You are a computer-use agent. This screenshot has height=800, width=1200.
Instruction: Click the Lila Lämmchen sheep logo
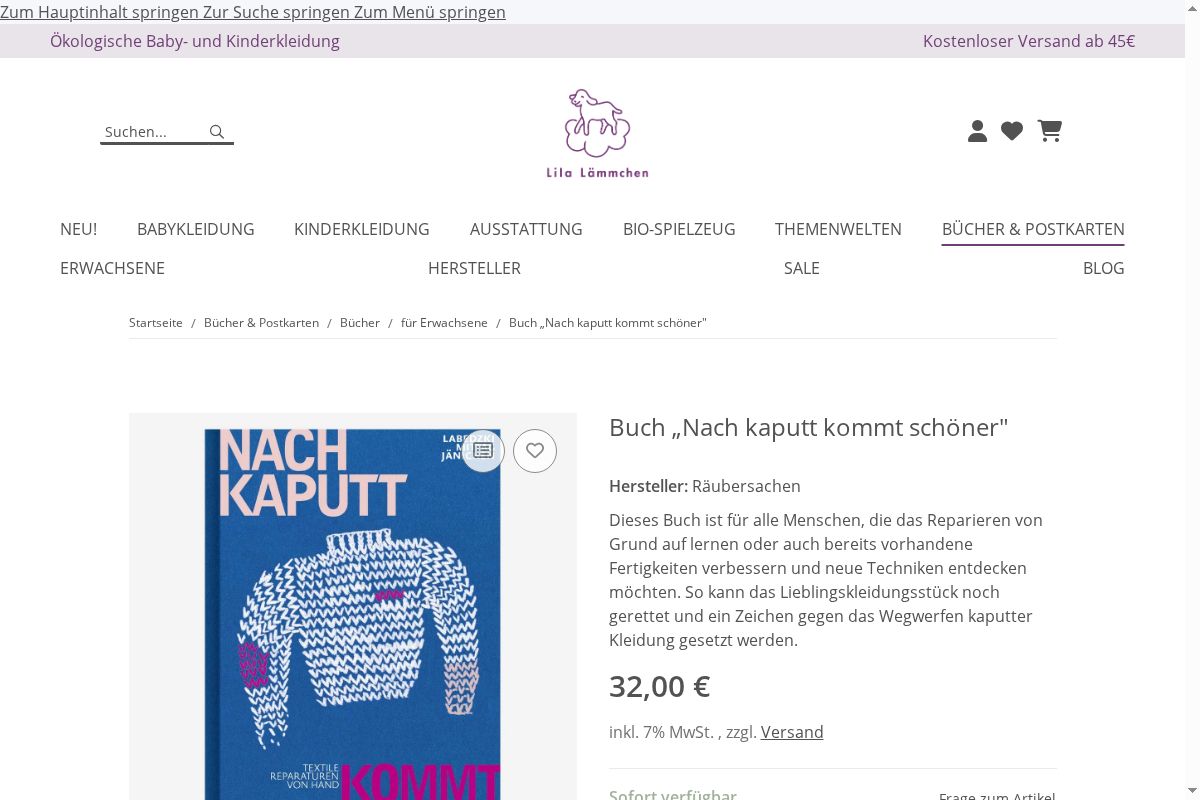coord(597,133)
